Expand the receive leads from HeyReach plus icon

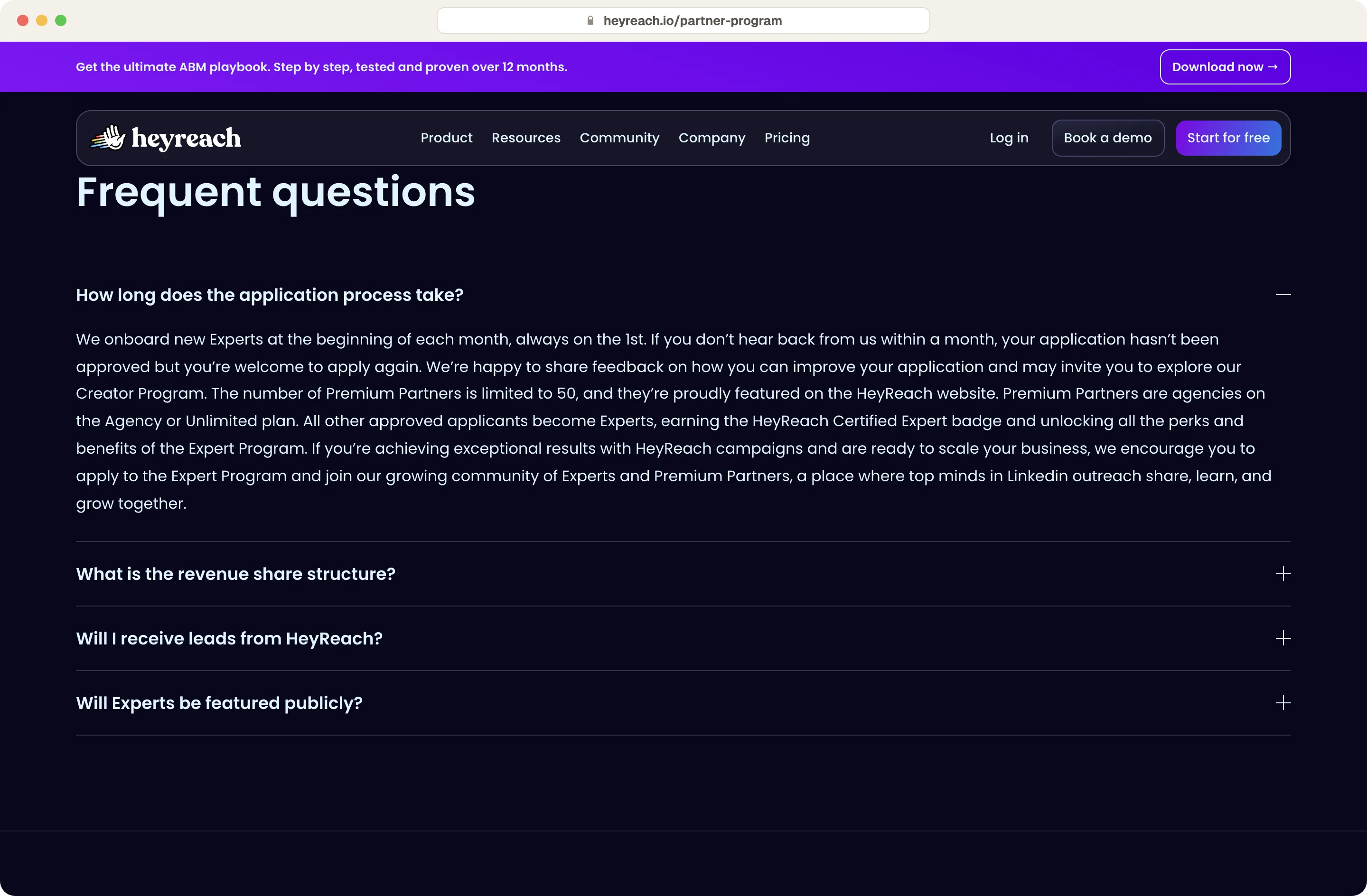[x=1283, y=638]
